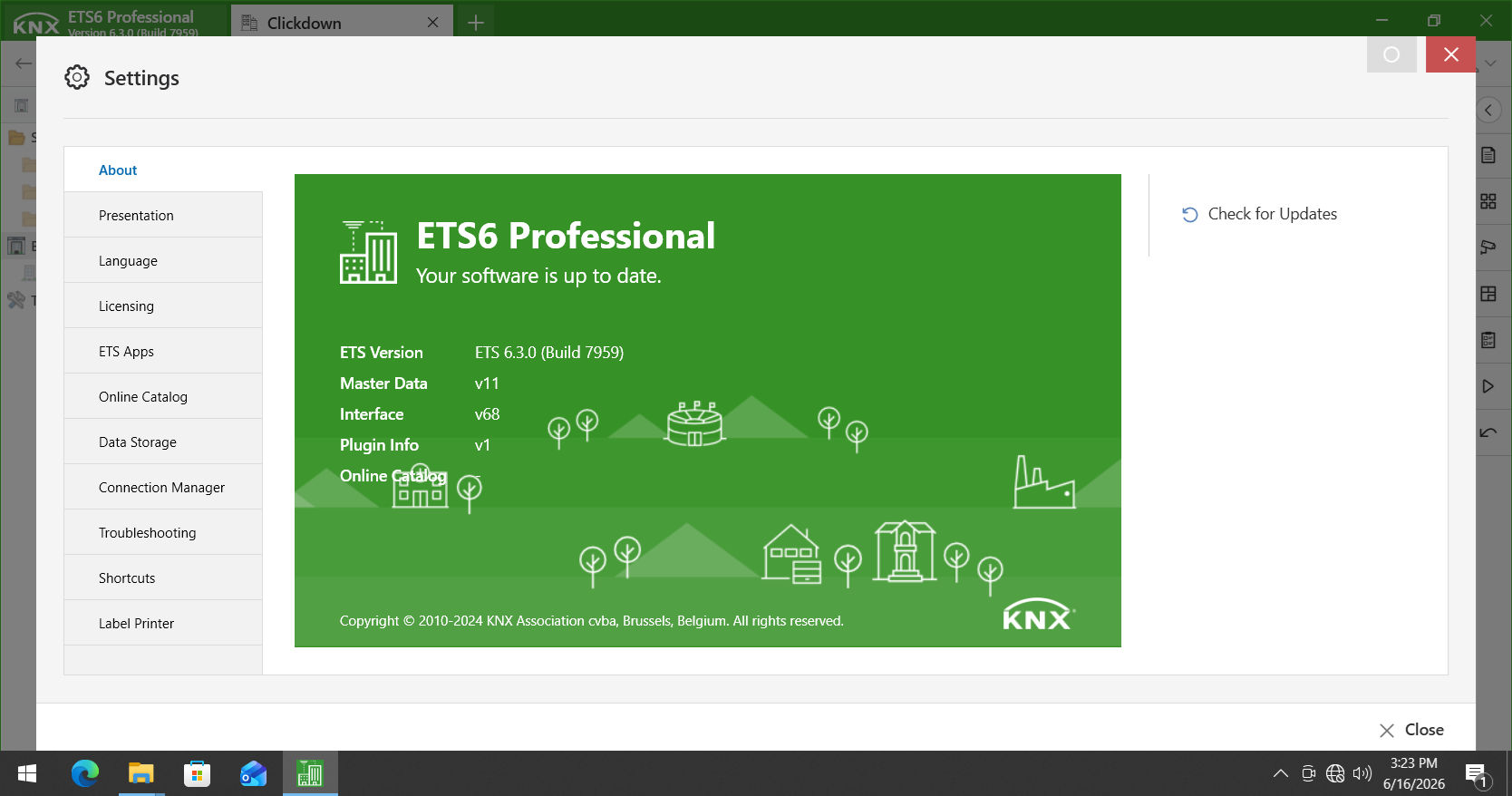Open the Connection Manager settings
1512x796 pixels.
coord(163,487)
